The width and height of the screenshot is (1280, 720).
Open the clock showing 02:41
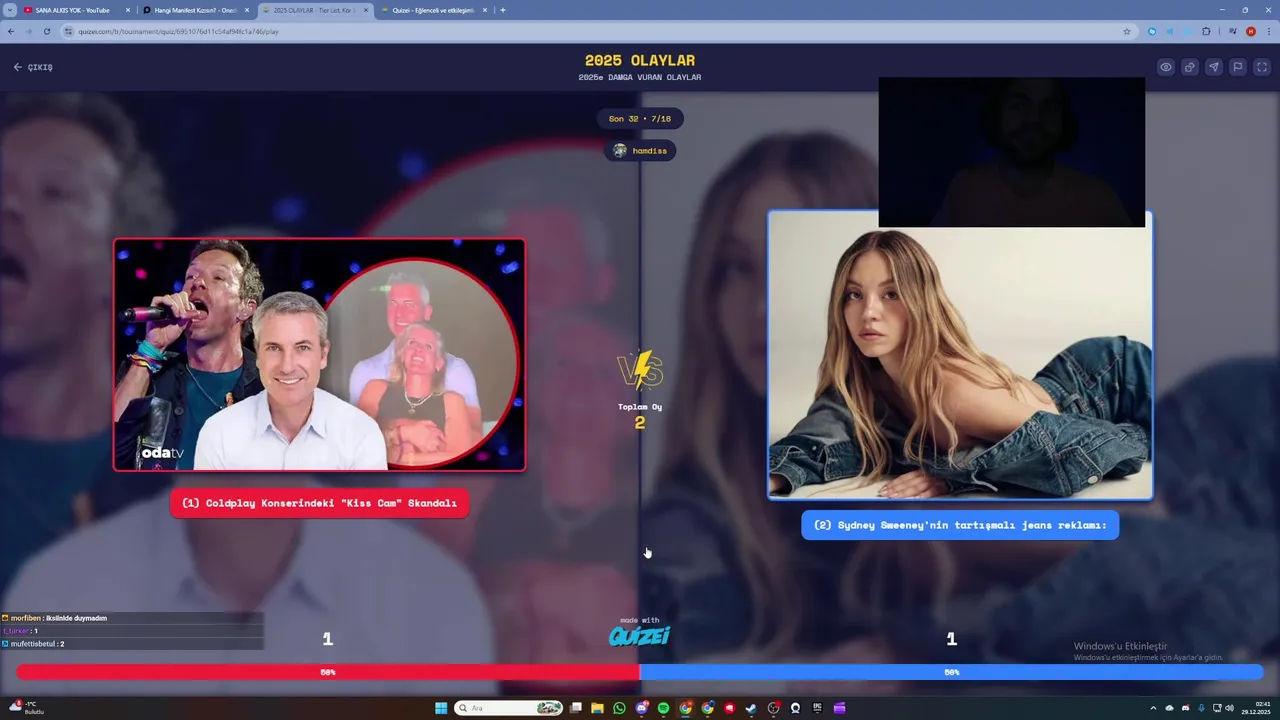pos(1255,708)
